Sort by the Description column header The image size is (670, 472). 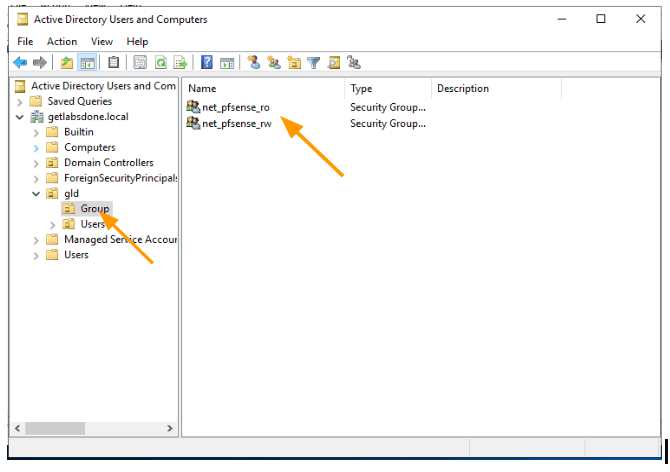click(497, 88)
